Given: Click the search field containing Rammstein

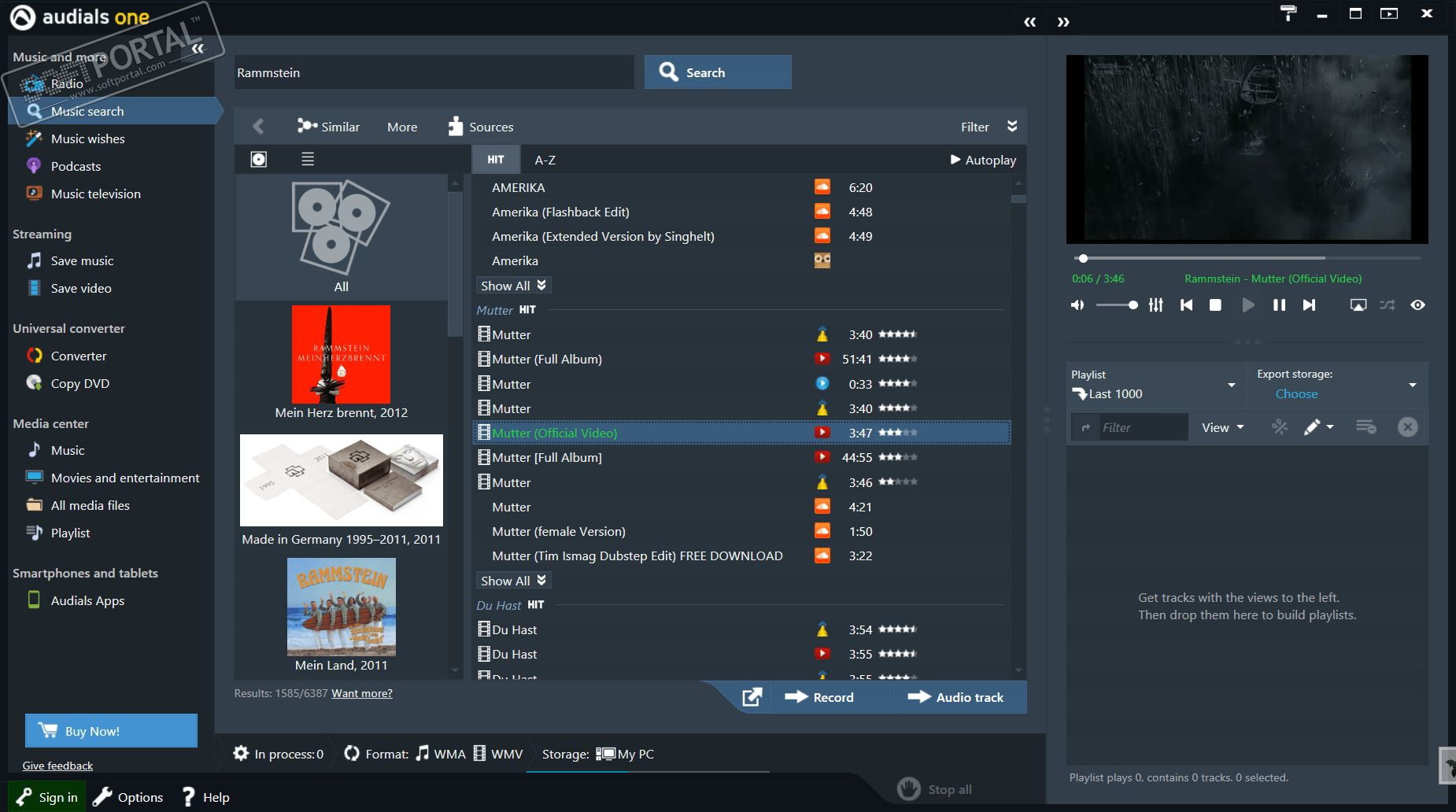Looking at the screenshot, I should (x=434, y=72).
